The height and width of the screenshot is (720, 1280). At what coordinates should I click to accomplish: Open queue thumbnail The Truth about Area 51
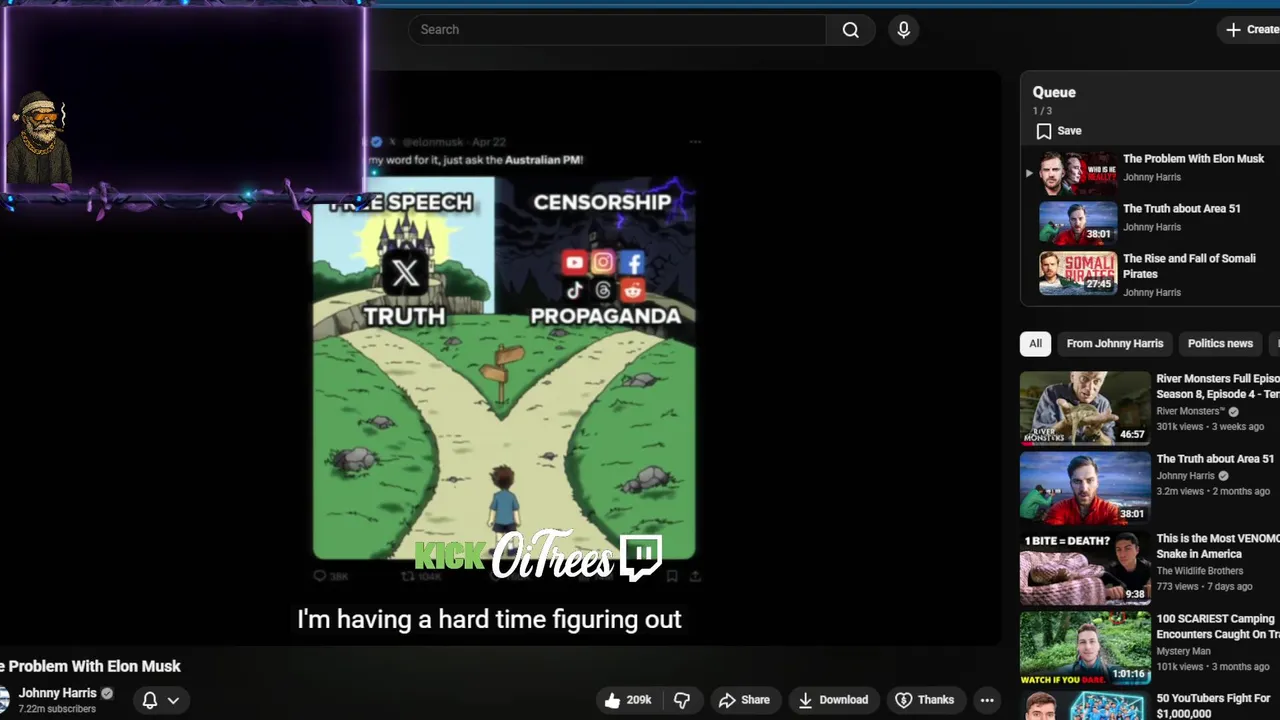click(x=1078, y=223)
